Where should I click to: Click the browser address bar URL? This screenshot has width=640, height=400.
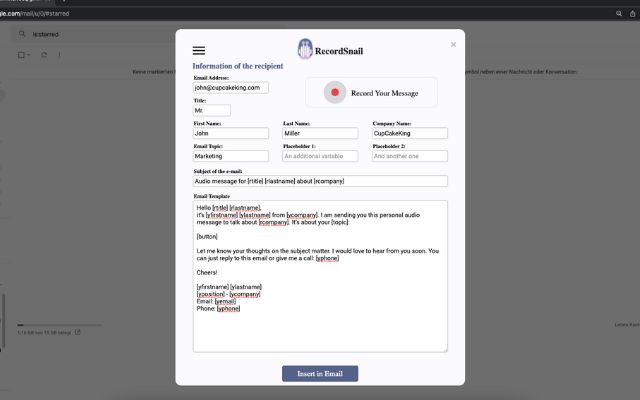35,13
